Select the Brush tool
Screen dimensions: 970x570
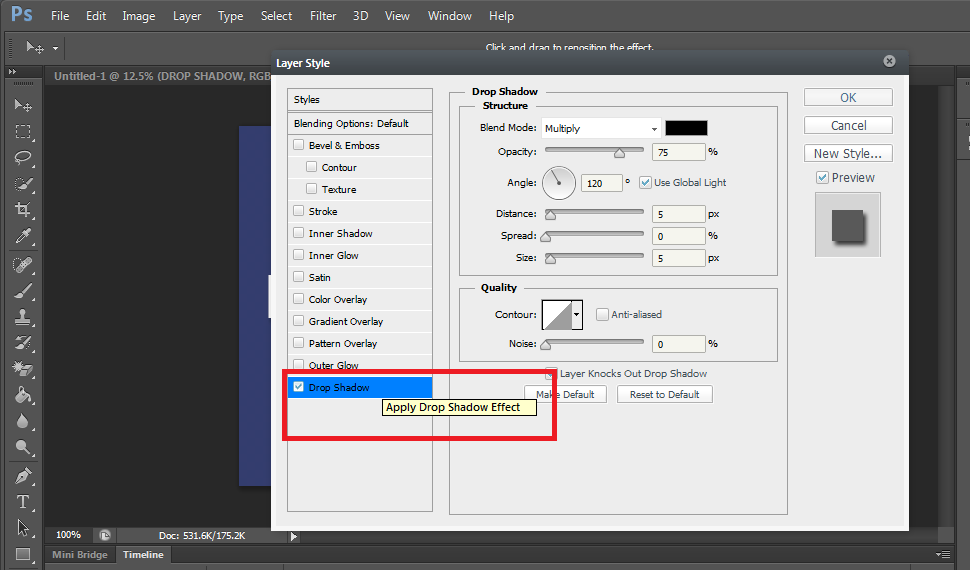point(23,291)
